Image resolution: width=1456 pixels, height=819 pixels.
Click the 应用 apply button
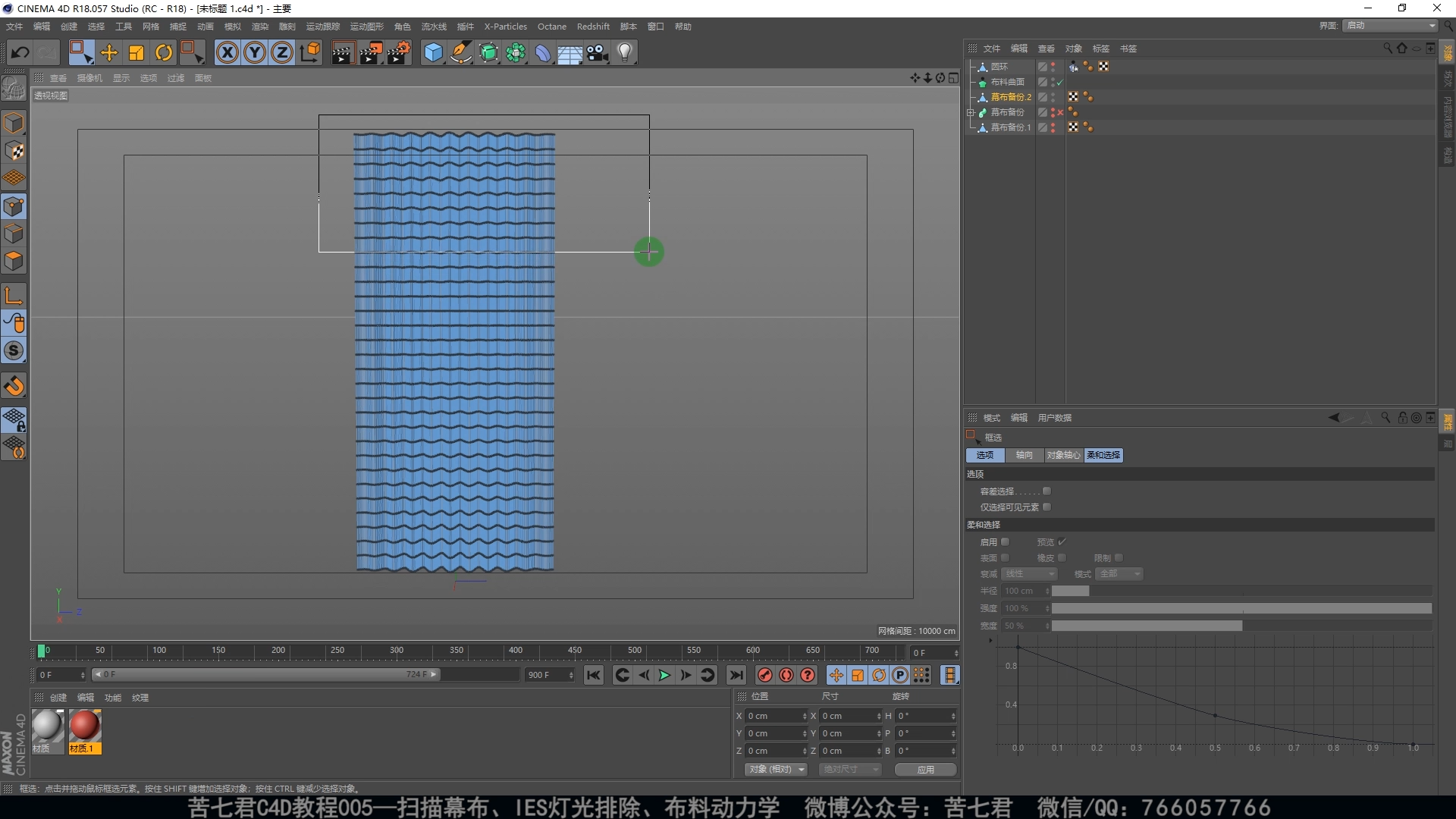[925, 769]
